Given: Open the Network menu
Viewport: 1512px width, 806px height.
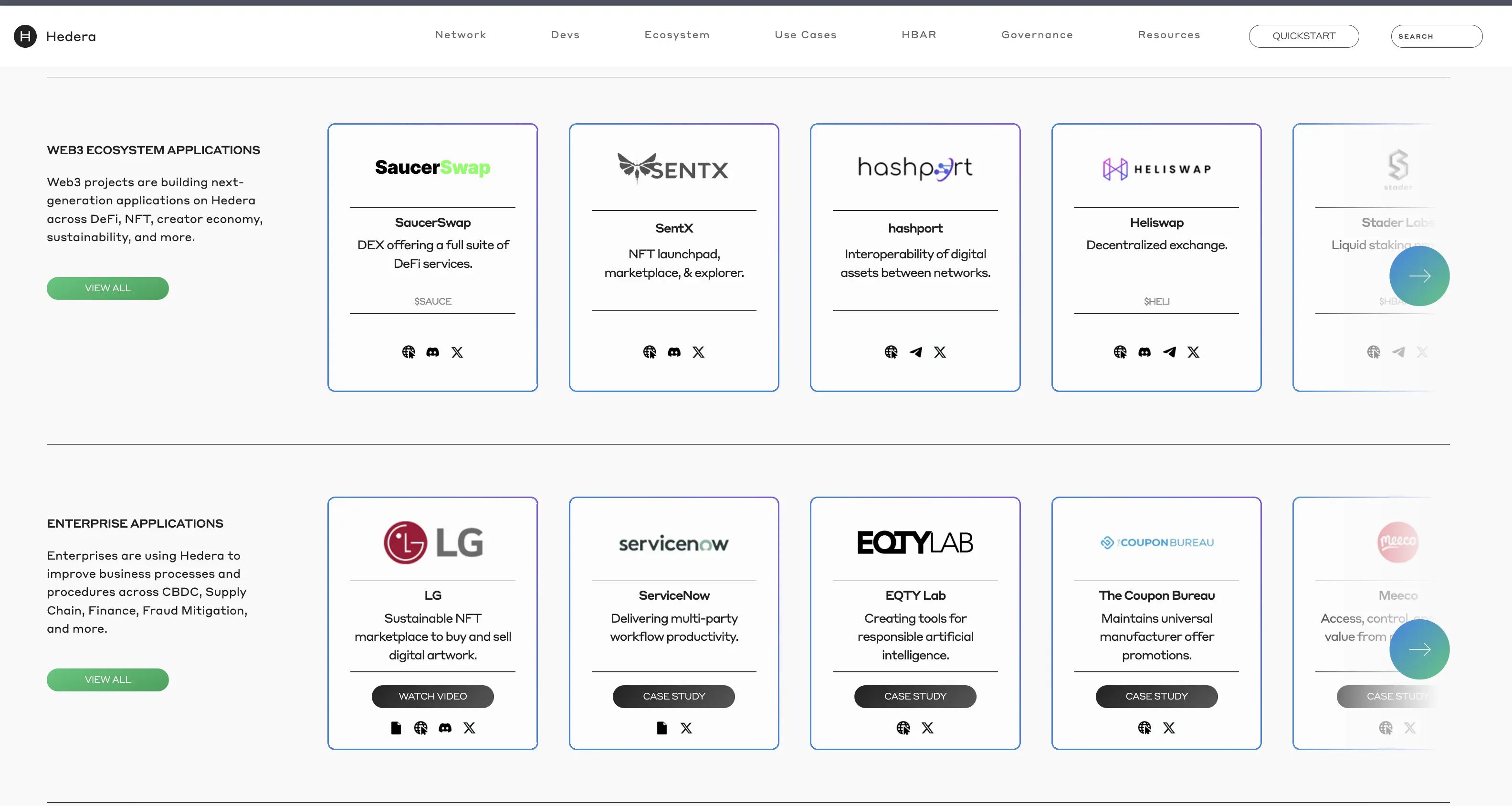Looking at the screenshot, I should [x=461, y=35].
